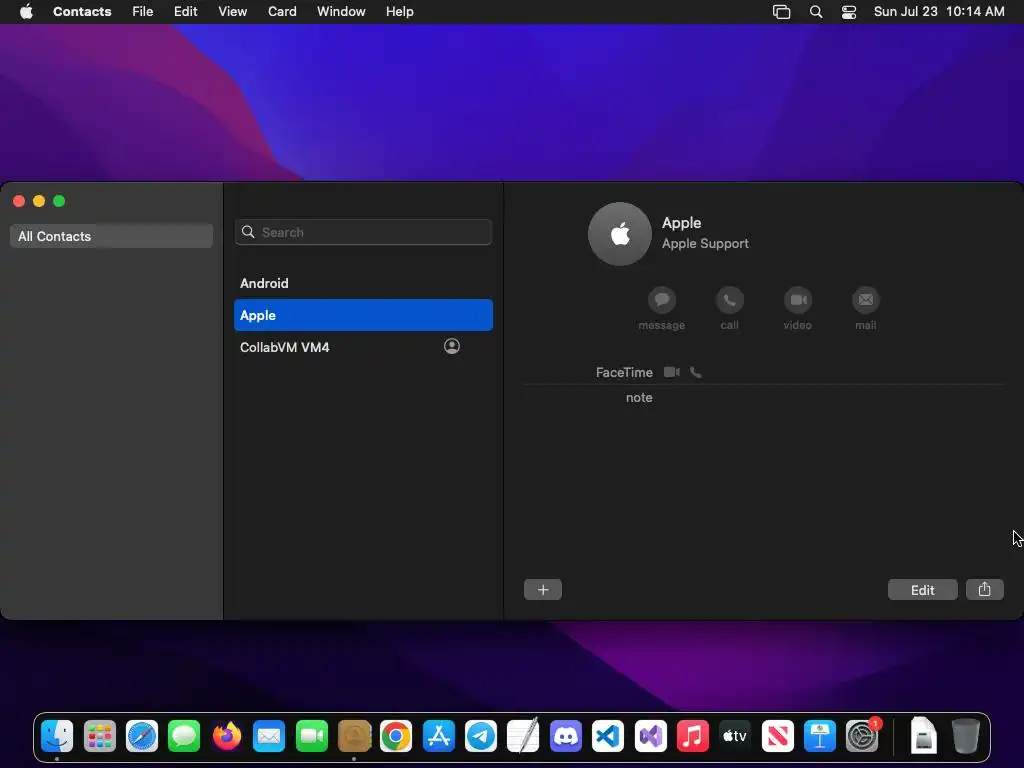The width and height of the screenshot is (1024, 768).
Task: Open Mail from the dock
Action: 269,736
